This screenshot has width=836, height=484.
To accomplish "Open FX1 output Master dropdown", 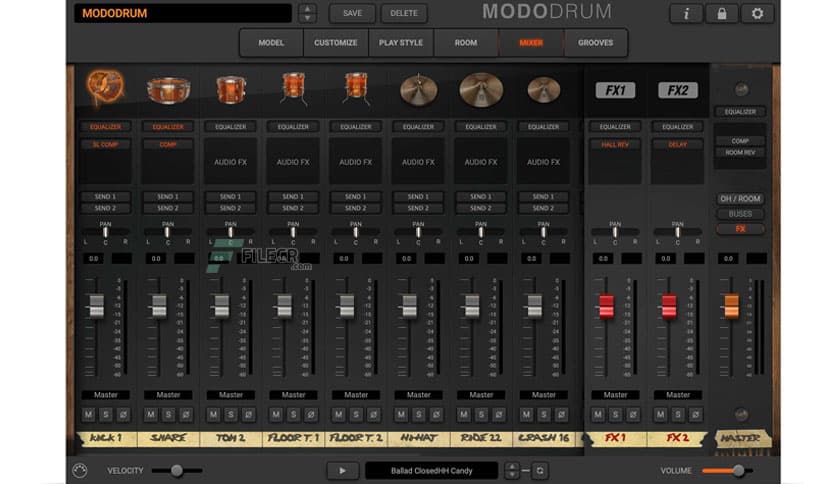I will [615, 395].
